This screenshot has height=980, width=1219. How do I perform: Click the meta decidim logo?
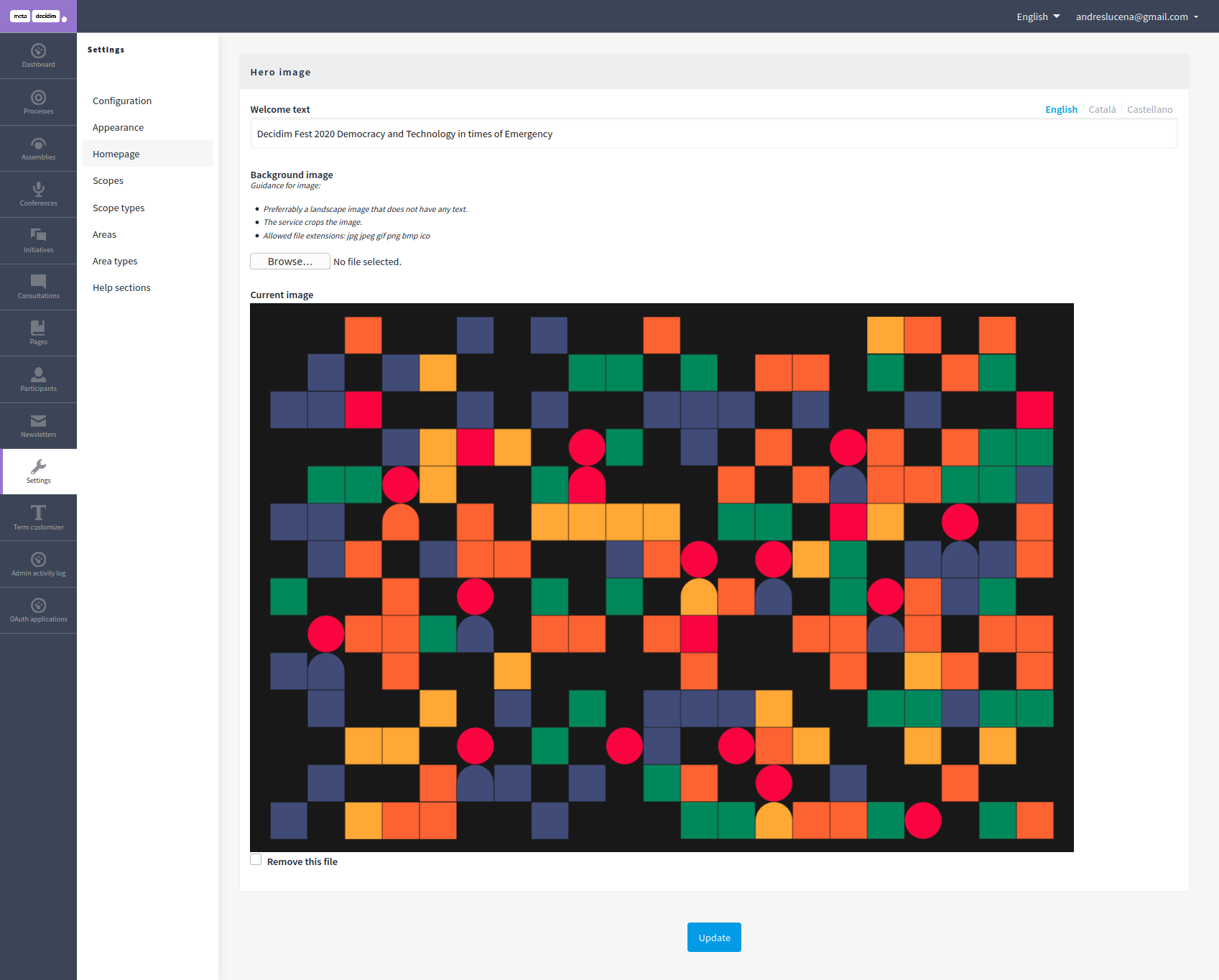(x=38, y=17)
